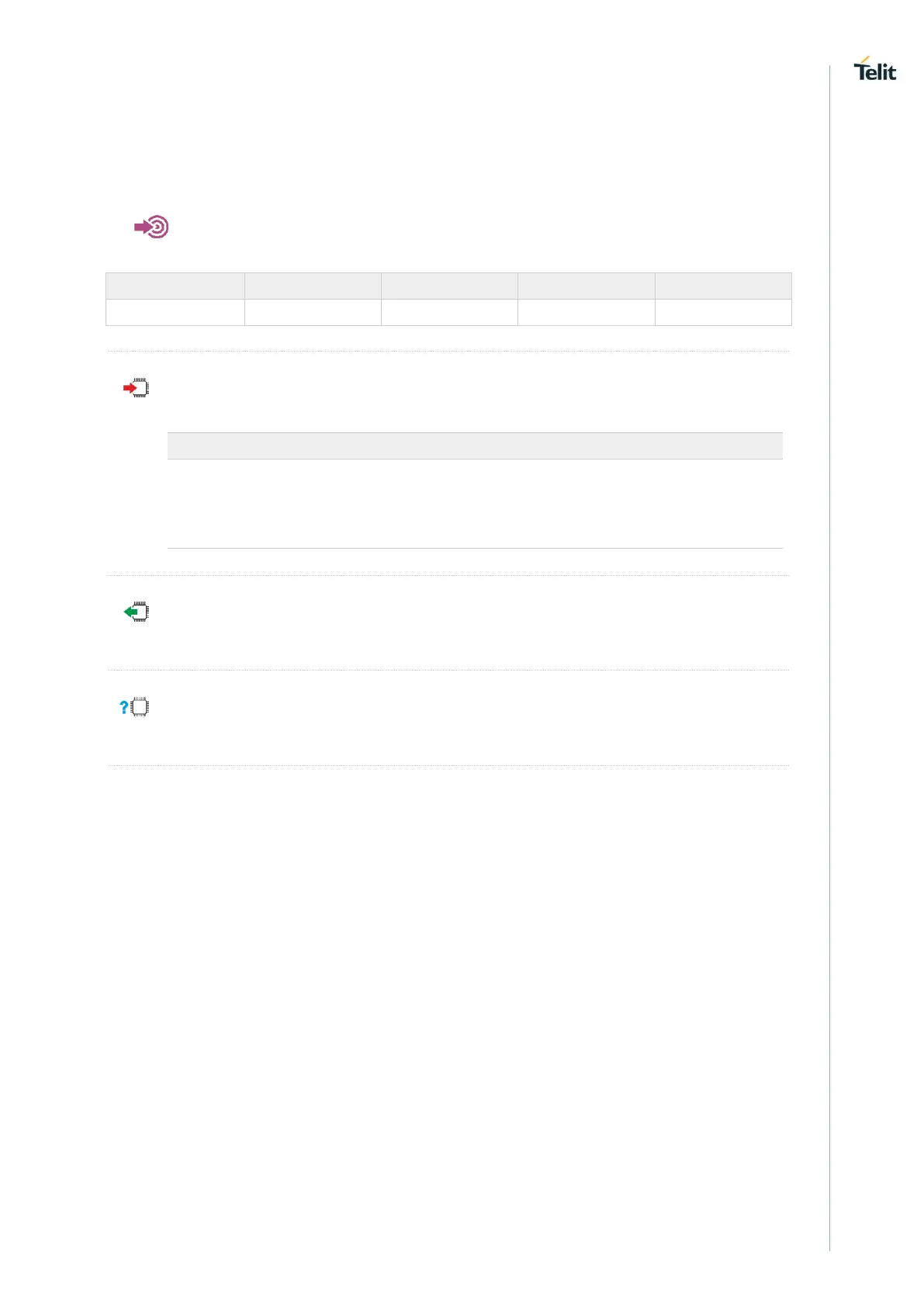Click the first white cell in the table's second row
This screenshot has height=1307, width=924.
click(x=175, y=312)
